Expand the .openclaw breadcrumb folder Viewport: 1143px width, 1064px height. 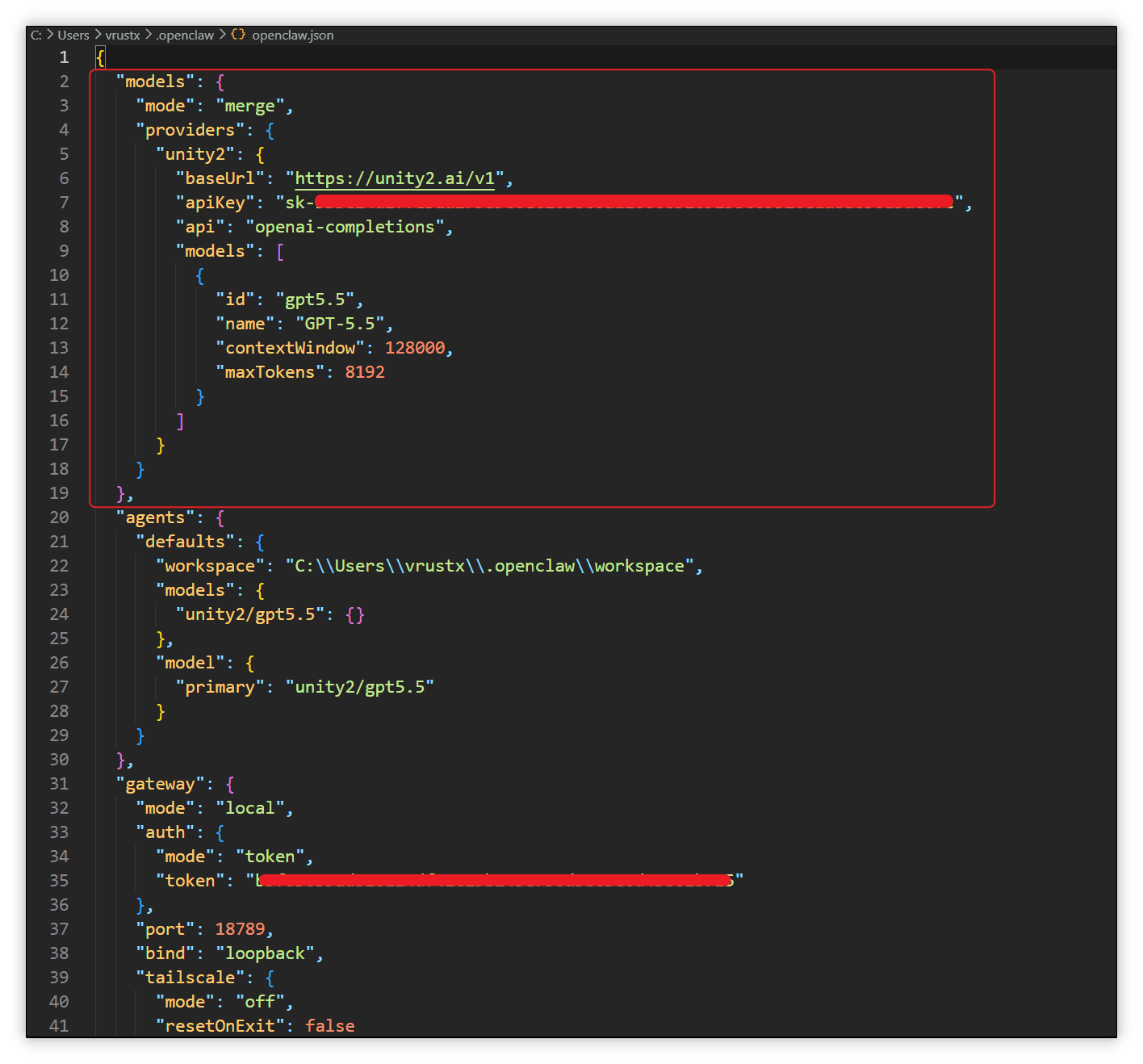[185, 36]
